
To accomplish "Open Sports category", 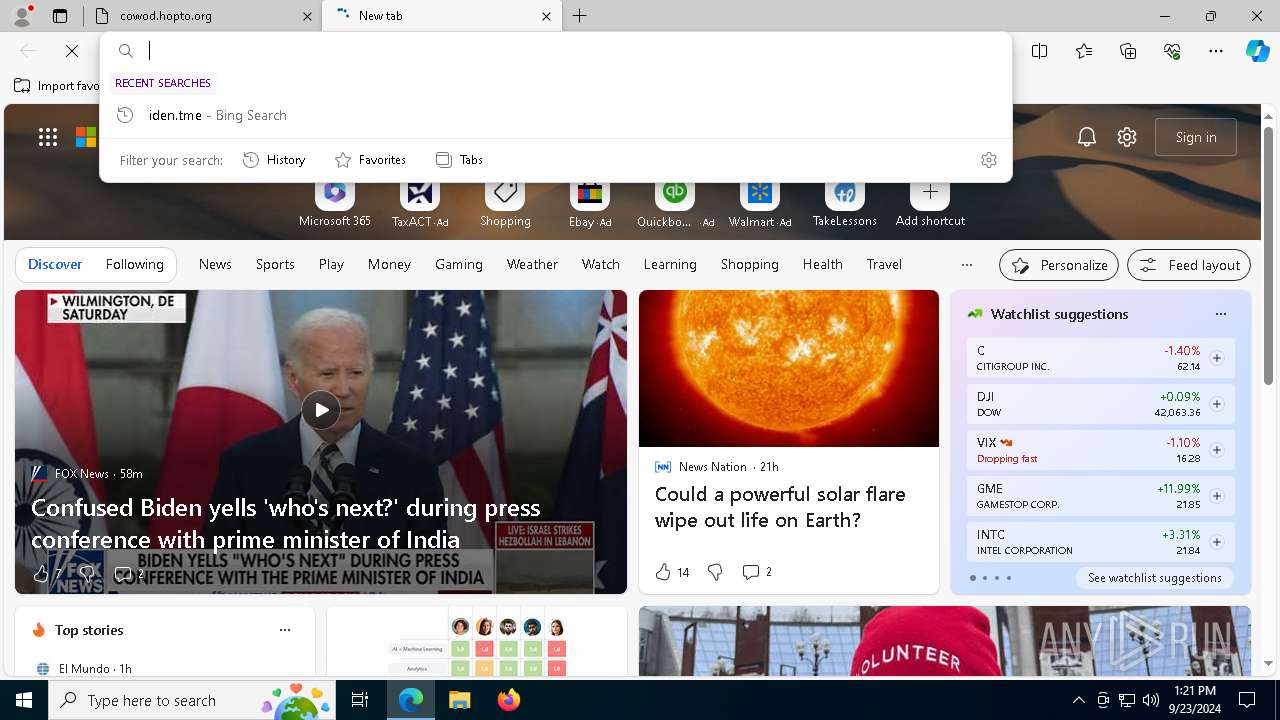I will click(275, 265).
